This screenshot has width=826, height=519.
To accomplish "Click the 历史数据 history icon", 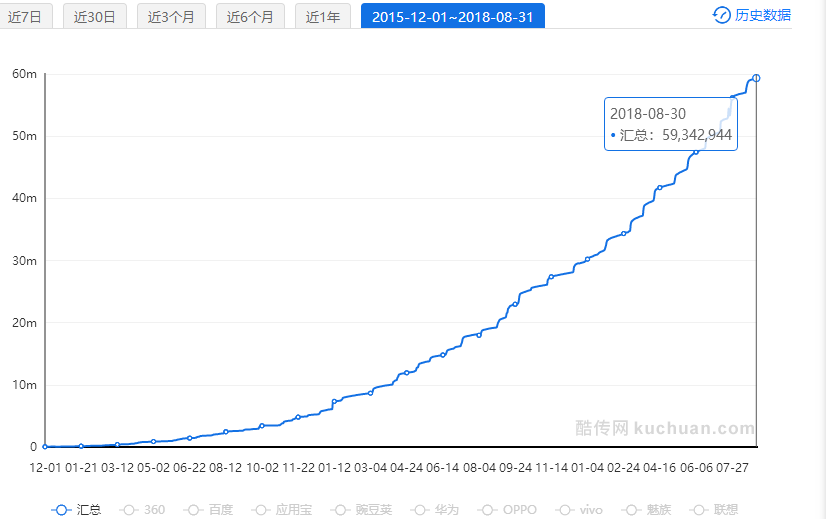I will pyautogui.click(x=721, y=15).
